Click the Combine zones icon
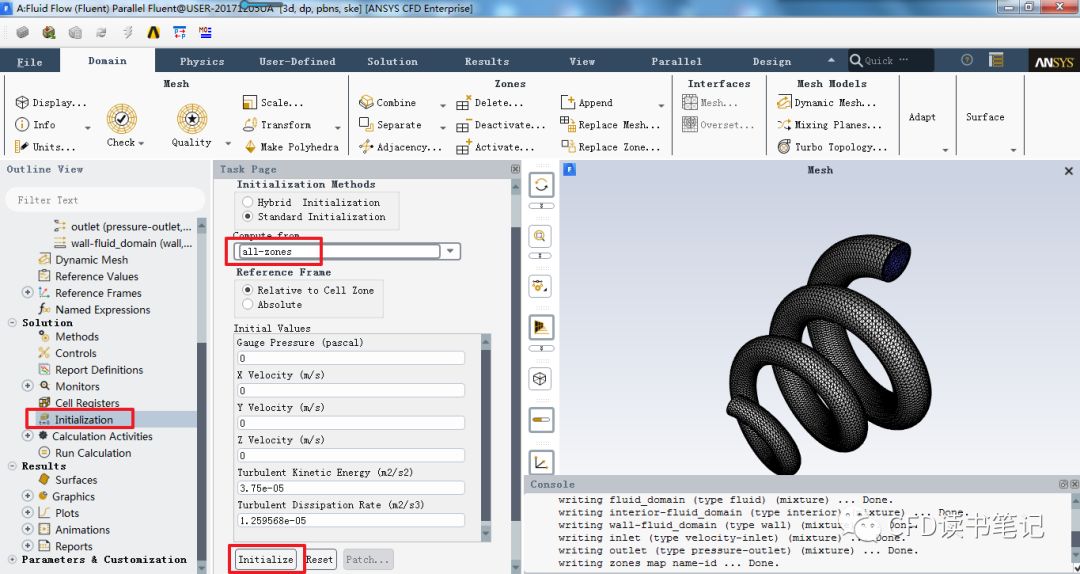The width and height of the screenshot is (1080, 574). (x=366, y=103)
